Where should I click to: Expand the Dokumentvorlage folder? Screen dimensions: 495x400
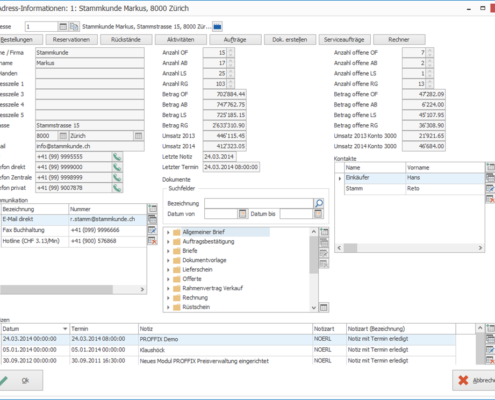168,260
